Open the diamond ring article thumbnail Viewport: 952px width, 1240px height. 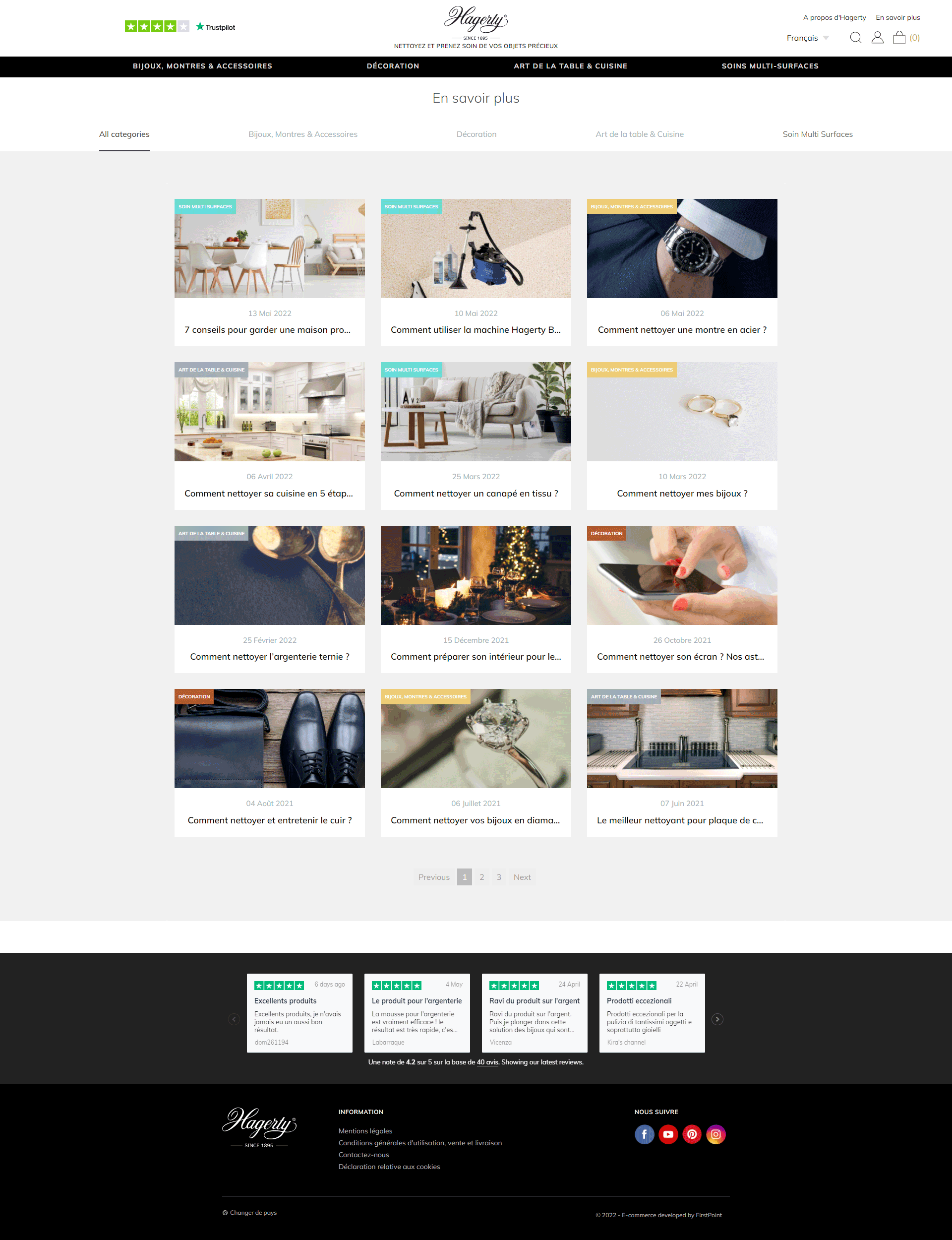tap(476, 739)
